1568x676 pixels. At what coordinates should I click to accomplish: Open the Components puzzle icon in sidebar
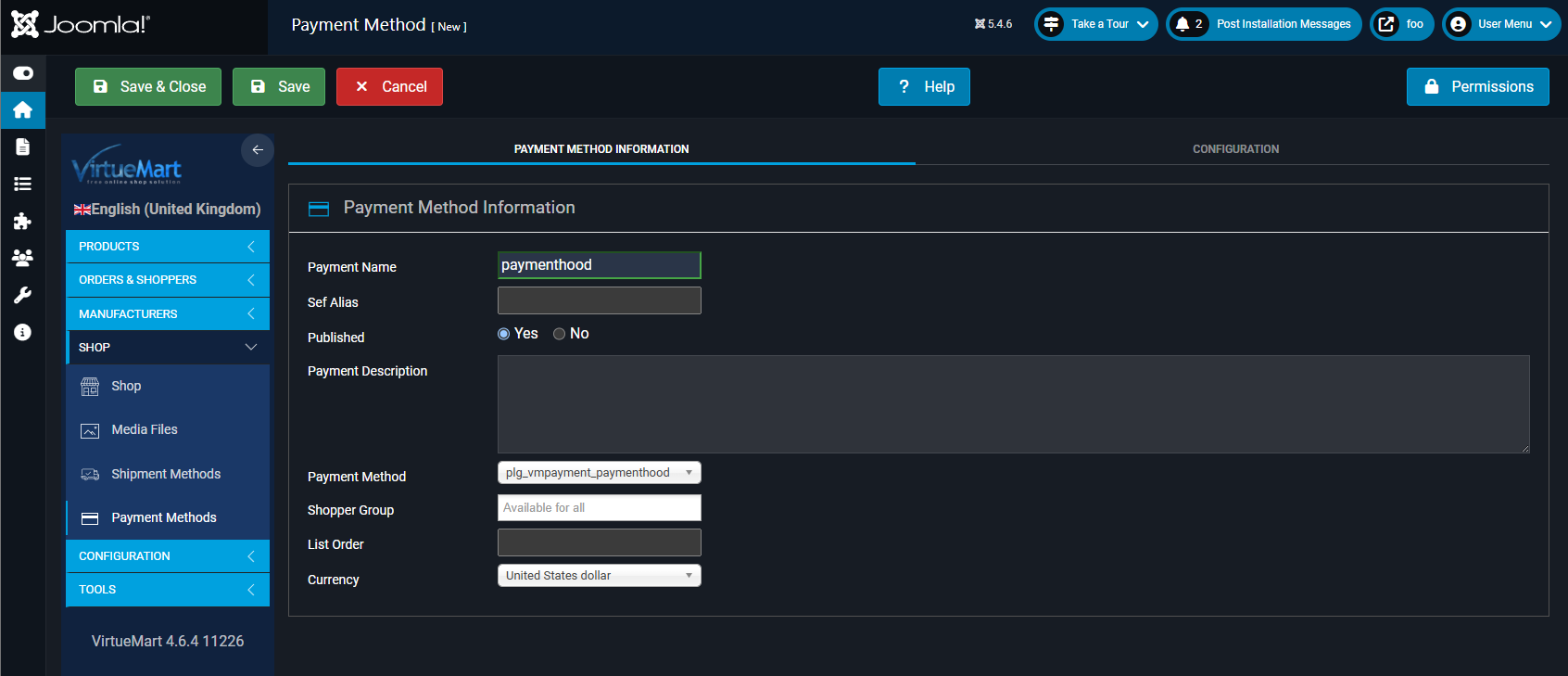(23, 221)
